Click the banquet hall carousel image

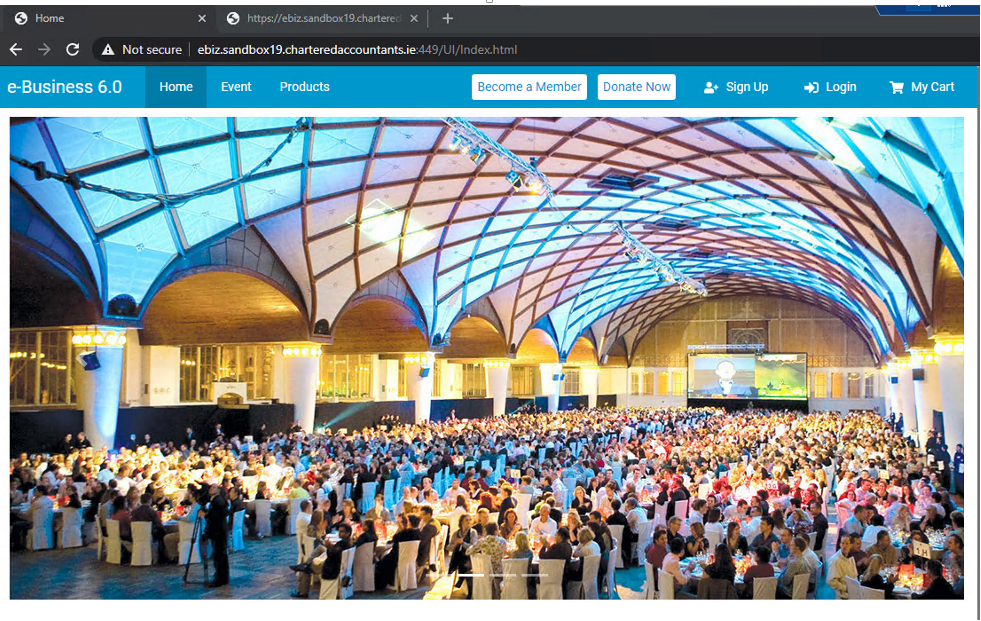coord(487,358)
